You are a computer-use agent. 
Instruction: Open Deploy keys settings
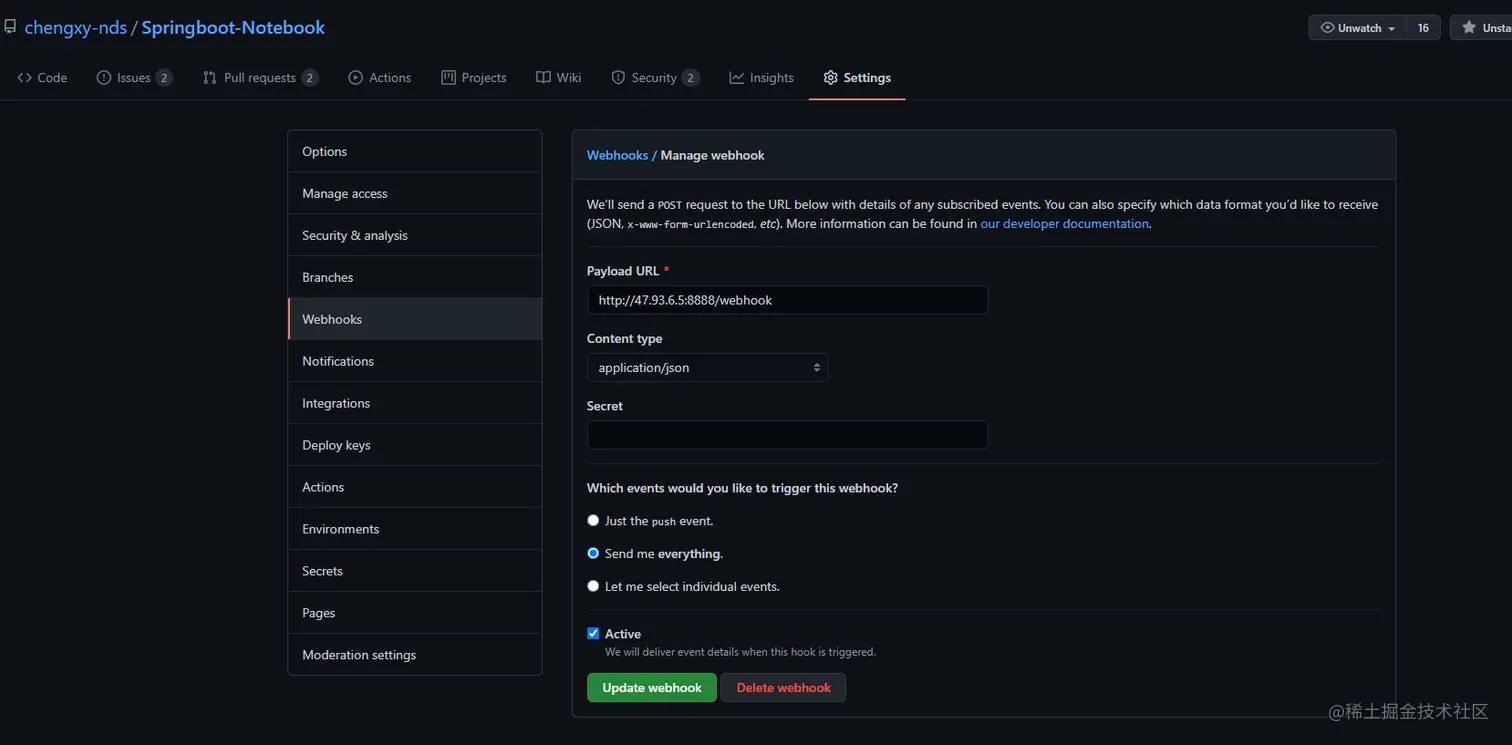click(415, 446)
